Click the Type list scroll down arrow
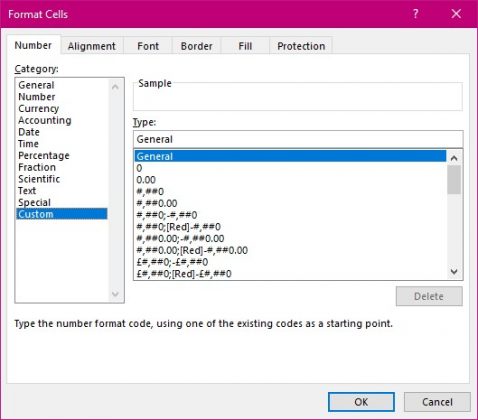Screen dimensions: 478x420 (x=454, y=272)
